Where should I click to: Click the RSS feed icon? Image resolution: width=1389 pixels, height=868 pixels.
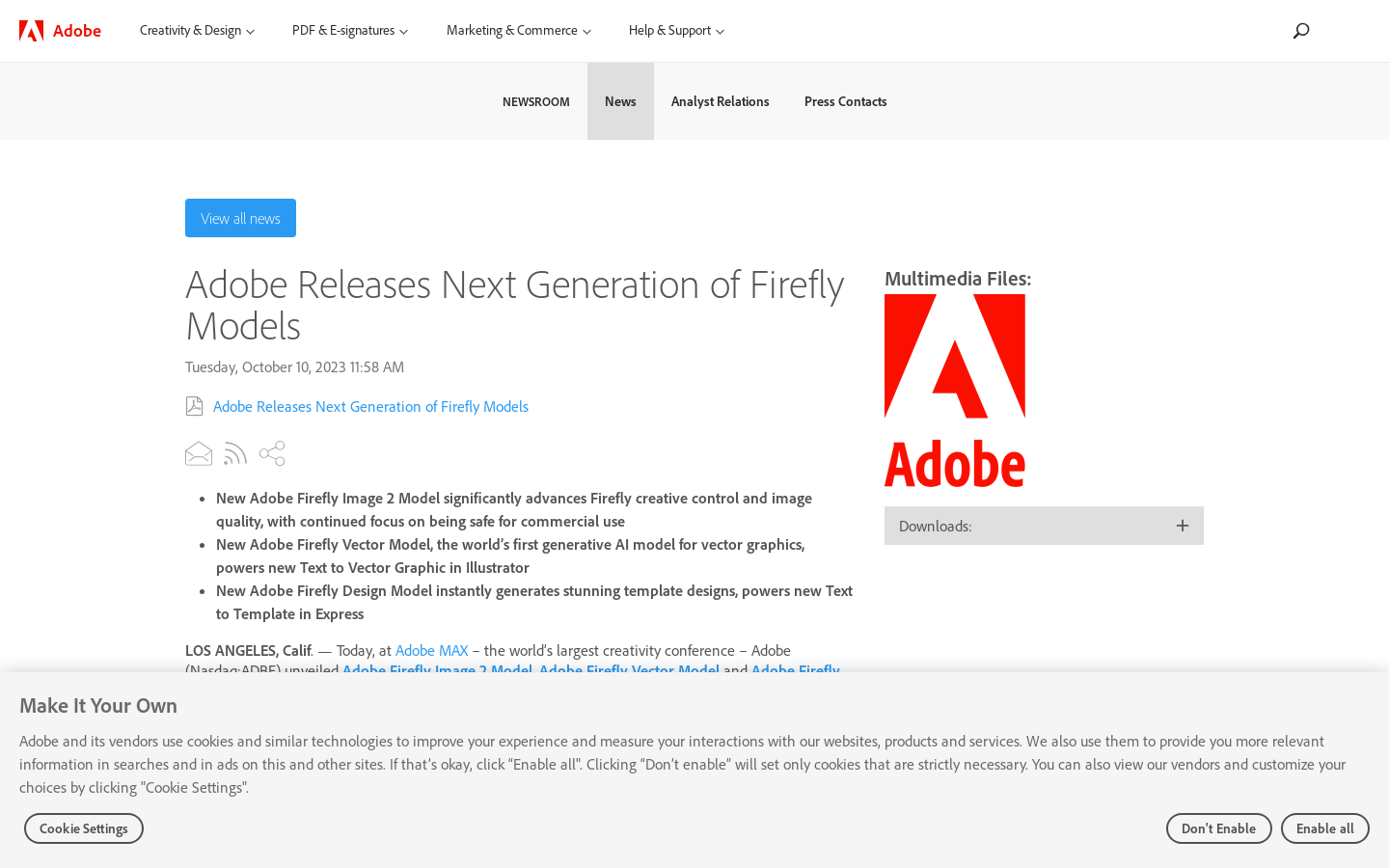click(235, 453)
